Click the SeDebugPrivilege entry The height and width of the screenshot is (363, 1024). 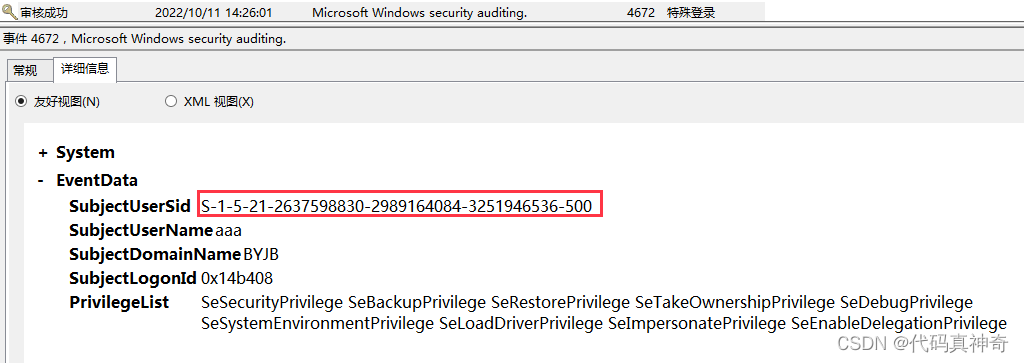pyautogui.click(x=906, y=302)
